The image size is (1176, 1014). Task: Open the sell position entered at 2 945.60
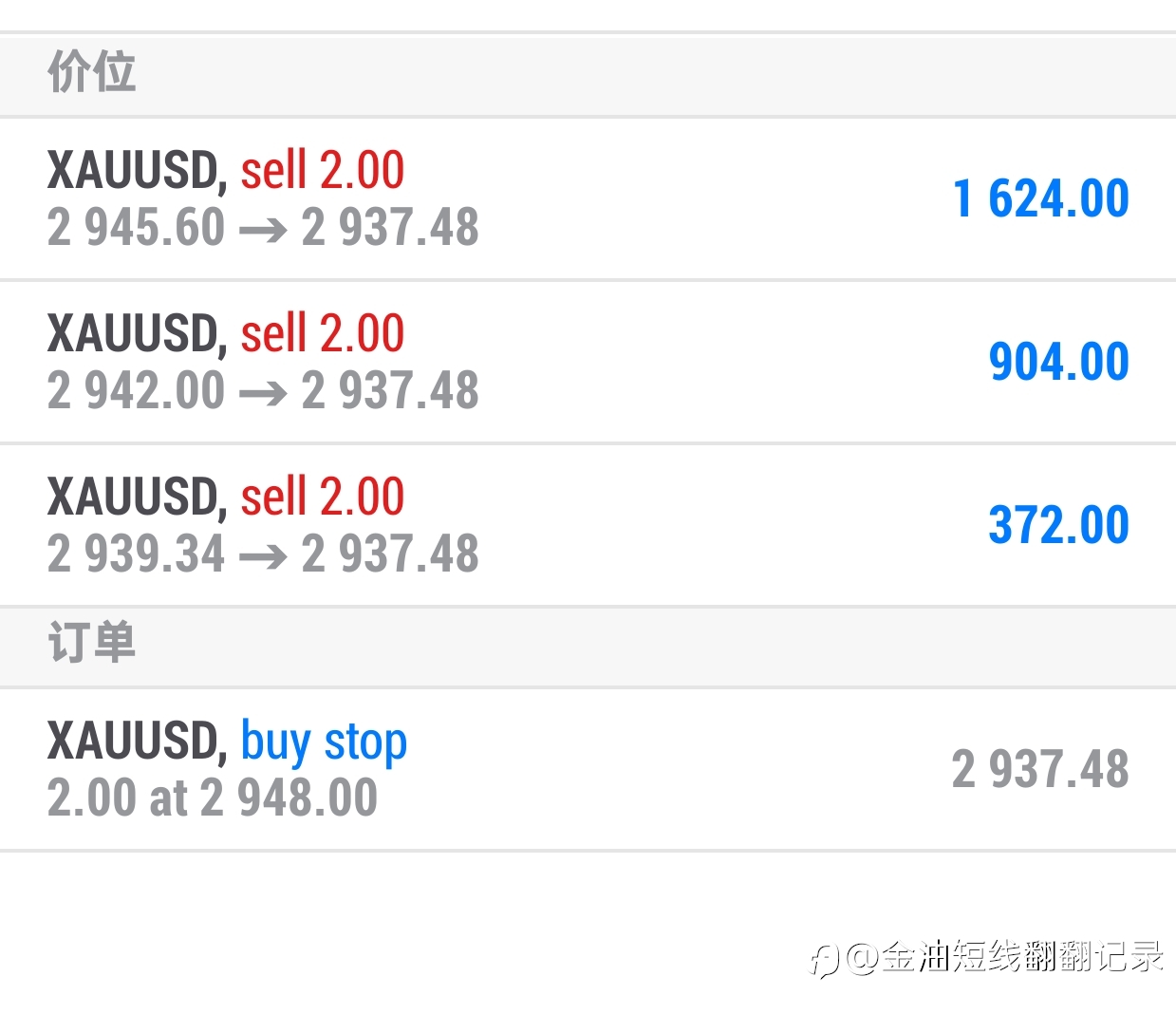coord(588,198)
